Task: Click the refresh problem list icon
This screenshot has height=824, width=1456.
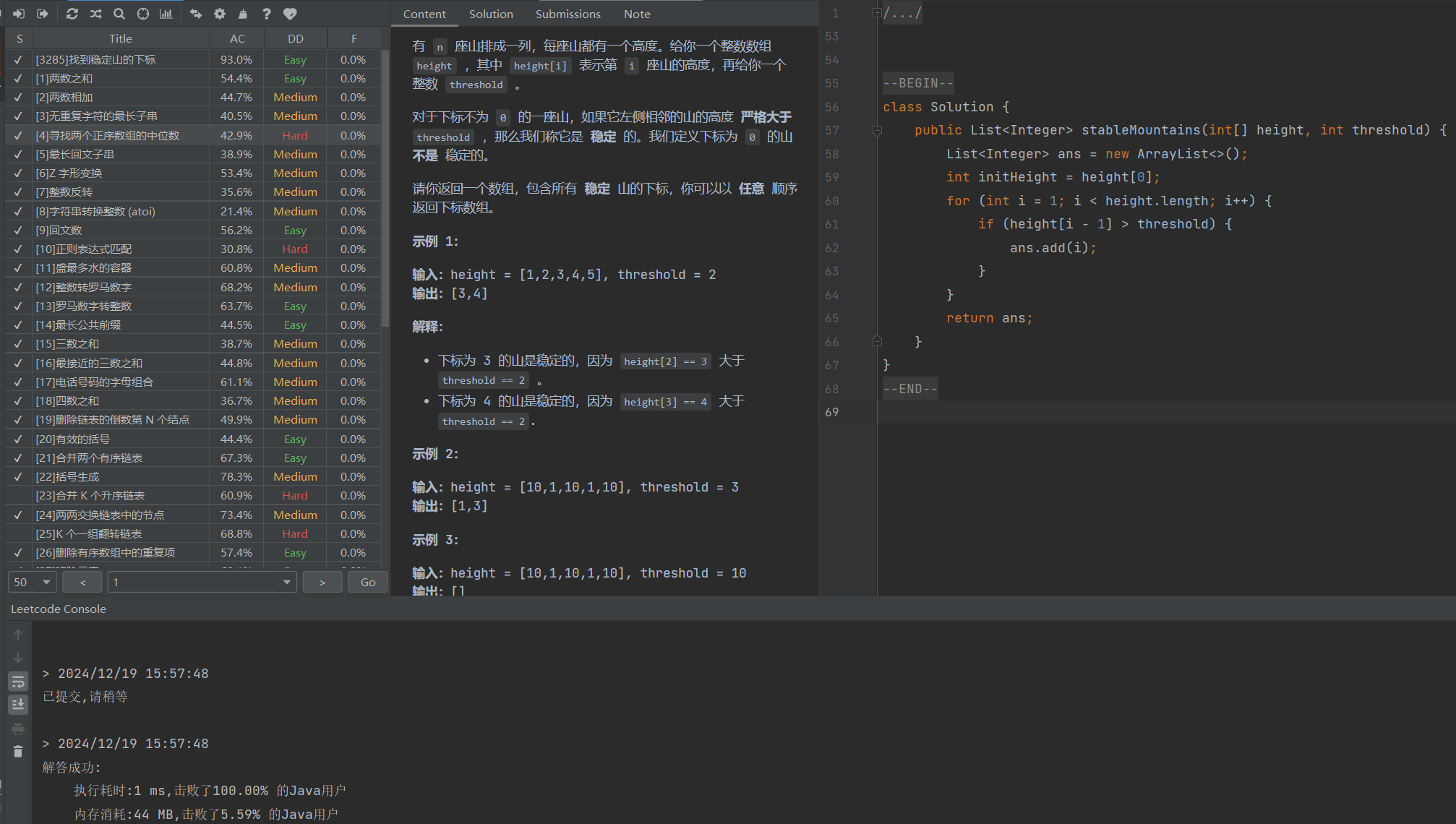Action: (x=72, y=14)
